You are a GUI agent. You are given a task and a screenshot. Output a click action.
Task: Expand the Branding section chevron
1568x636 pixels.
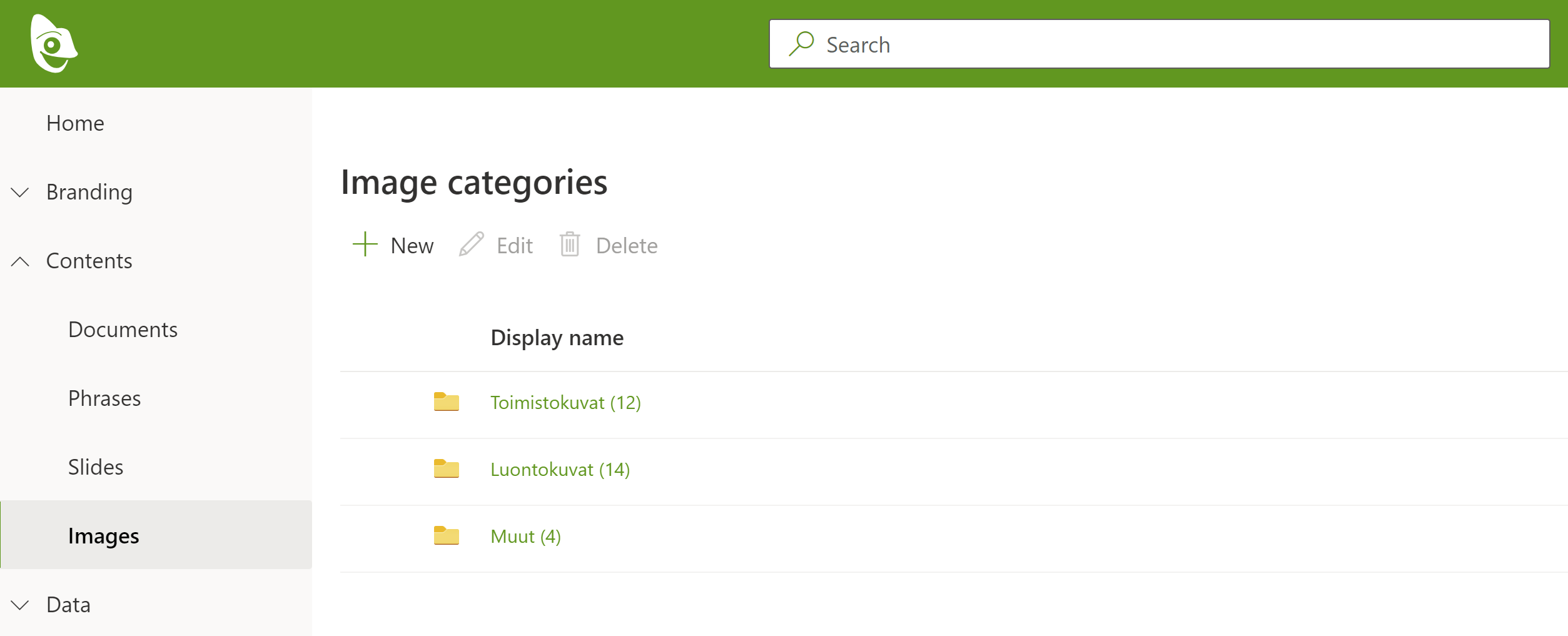[21, 192]
